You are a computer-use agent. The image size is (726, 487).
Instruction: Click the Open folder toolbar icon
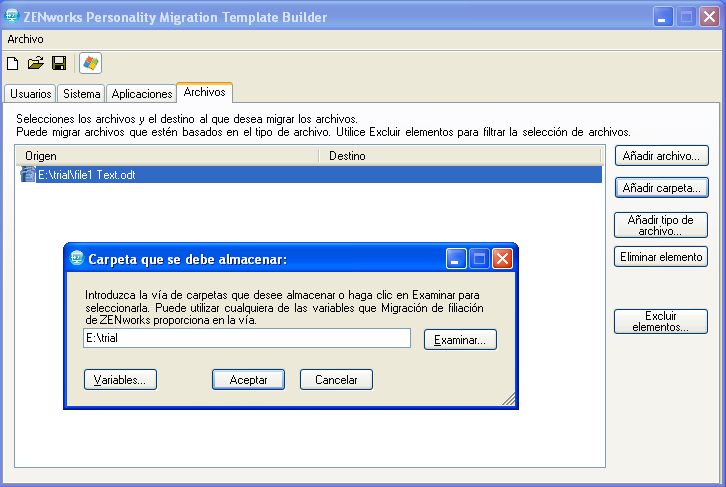click(x=36, y=63)
